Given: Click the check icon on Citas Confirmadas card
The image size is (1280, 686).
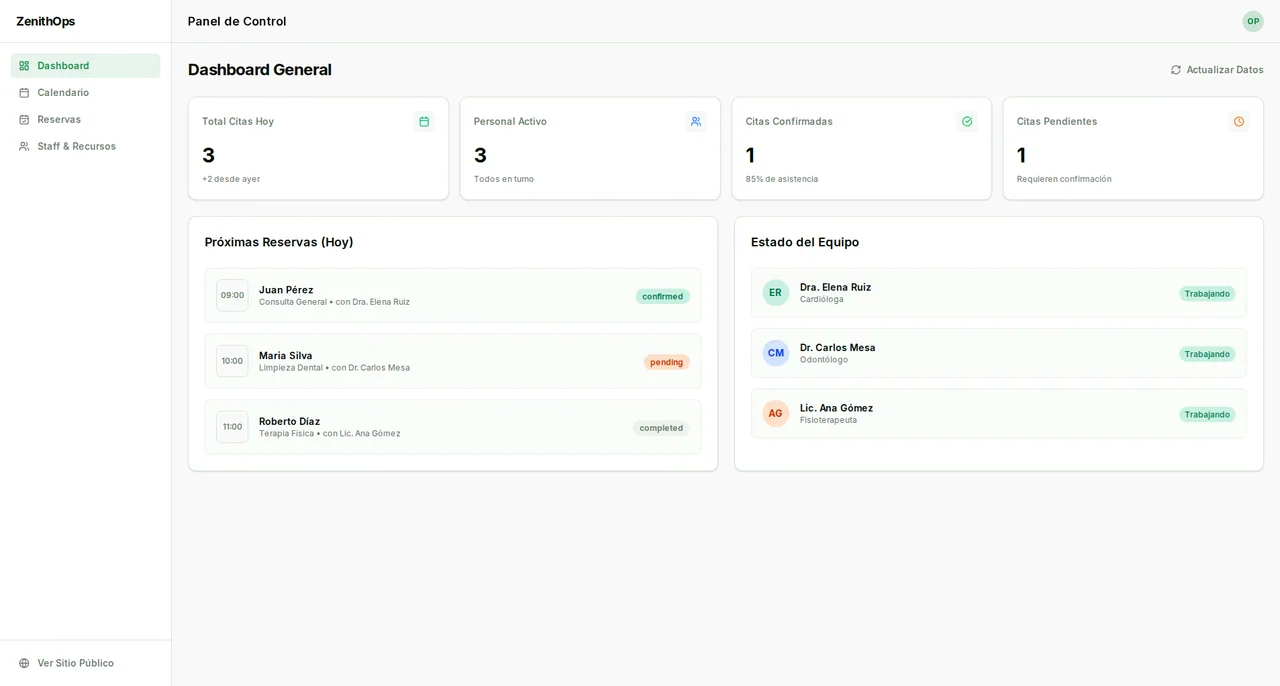Looking at the screenshot, I should pyautogui.click(x=967, y=122).
